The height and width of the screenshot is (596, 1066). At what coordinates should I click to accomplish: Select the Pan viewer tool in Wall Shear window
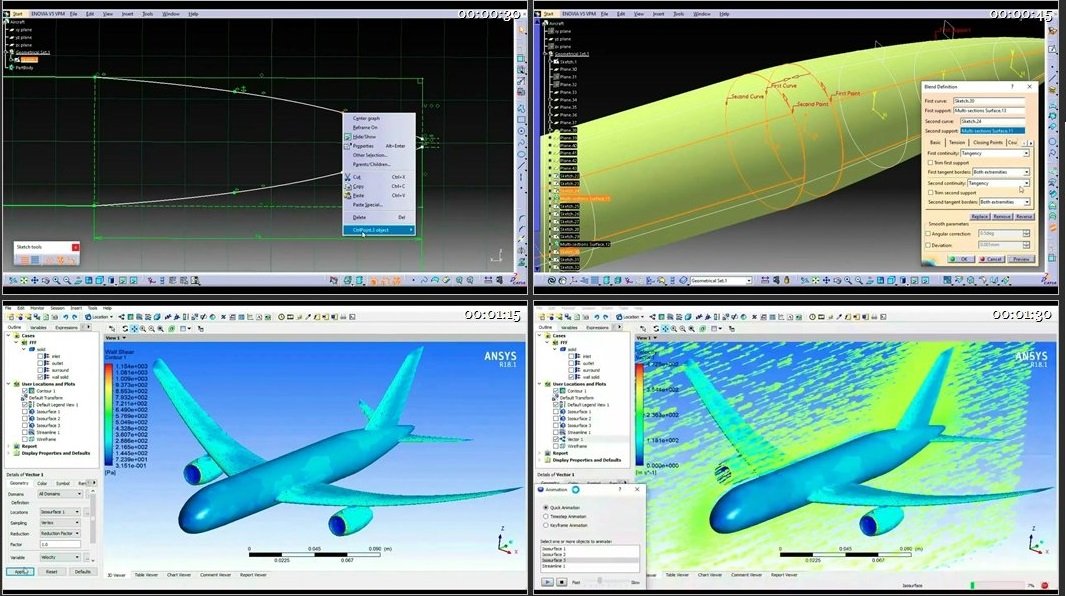[134, 329]
